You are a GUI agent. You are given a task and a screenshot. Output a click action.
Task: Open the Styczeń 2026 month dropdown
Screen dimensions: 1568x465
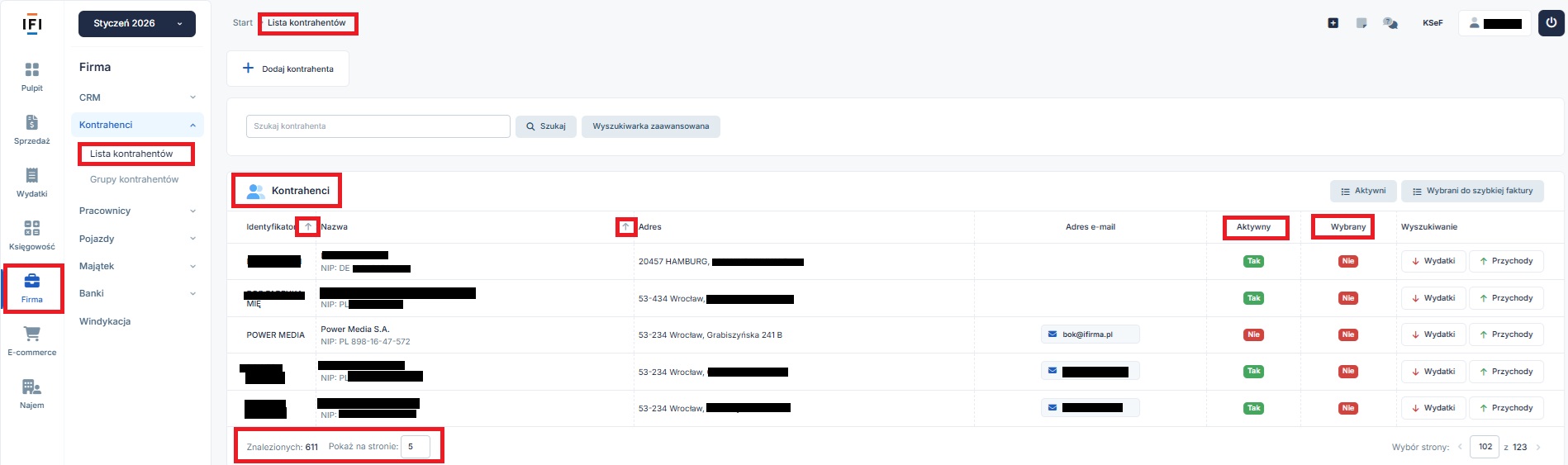(x=137, y=24)
